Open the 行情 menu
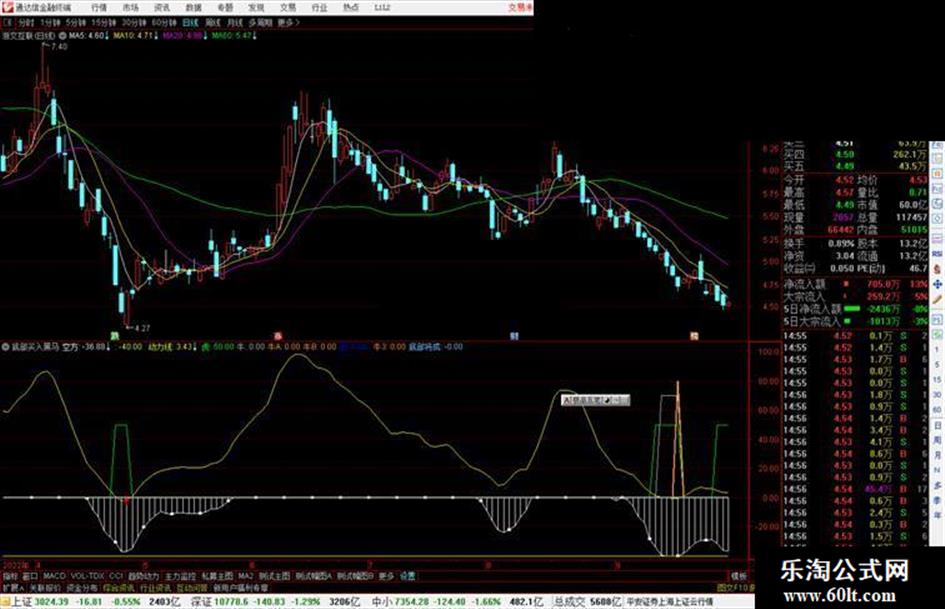 coord(99,7)
